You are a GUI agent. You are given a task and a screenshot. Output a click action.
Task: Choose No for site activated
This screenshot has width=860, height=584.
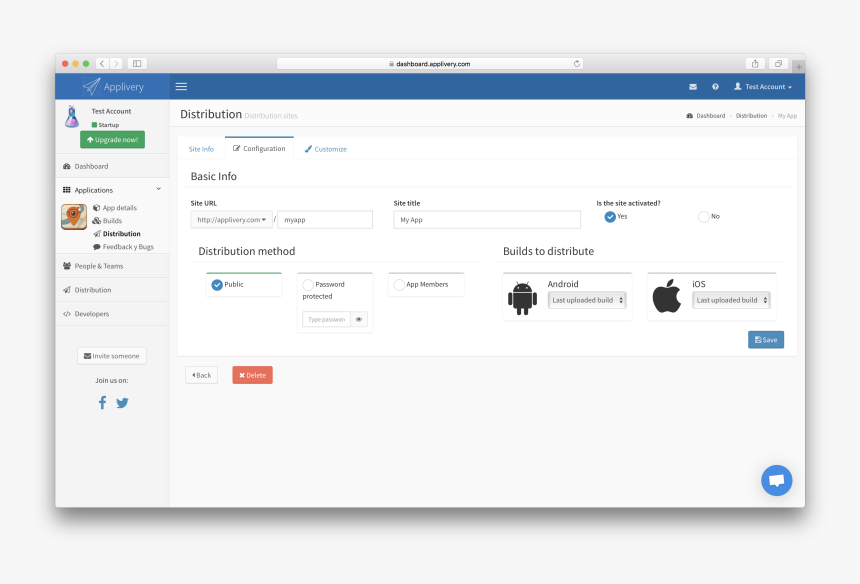(703, 216)
